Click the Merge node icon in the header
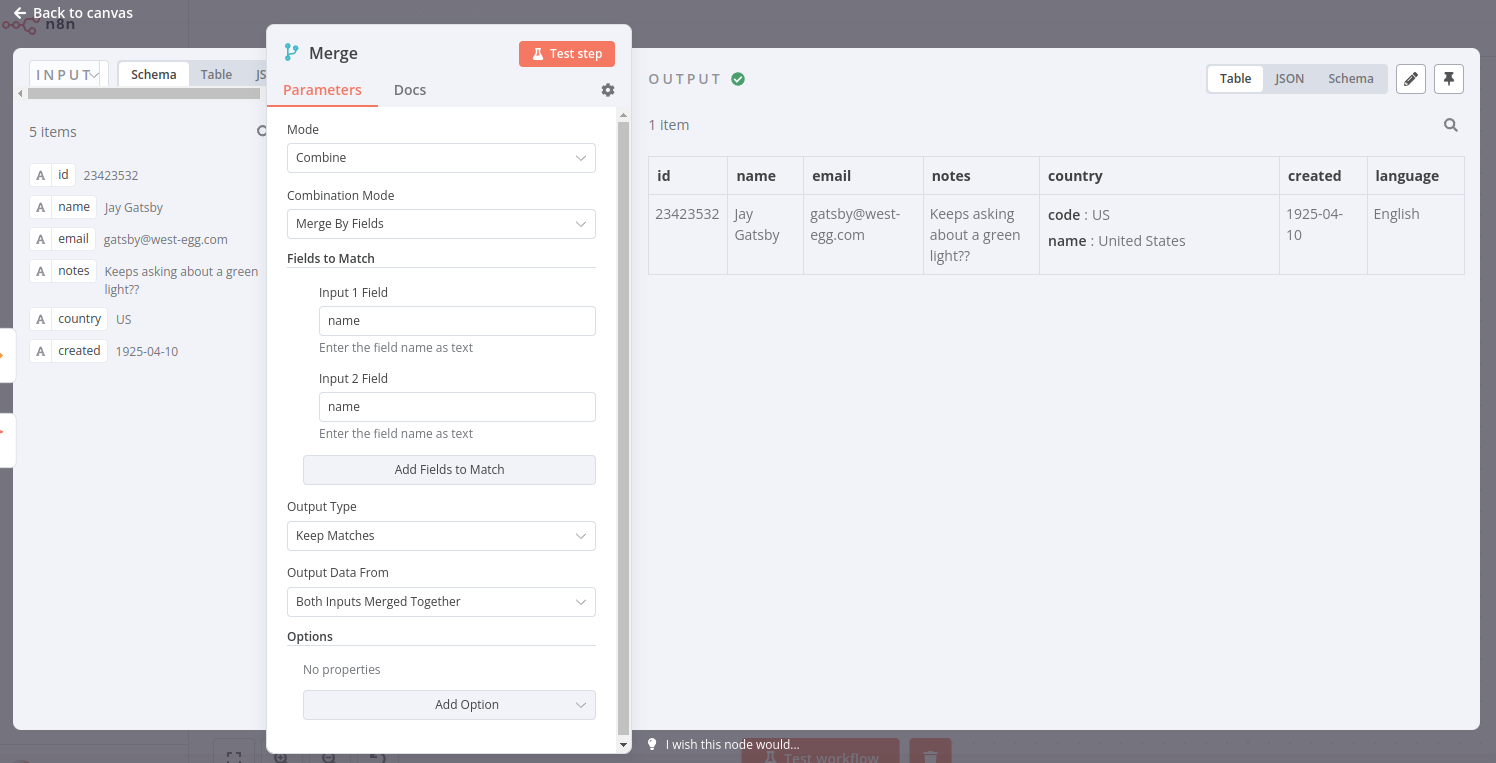Image resolution: width=1496 pixels, height=763 pixels. (x=290, y=52)
